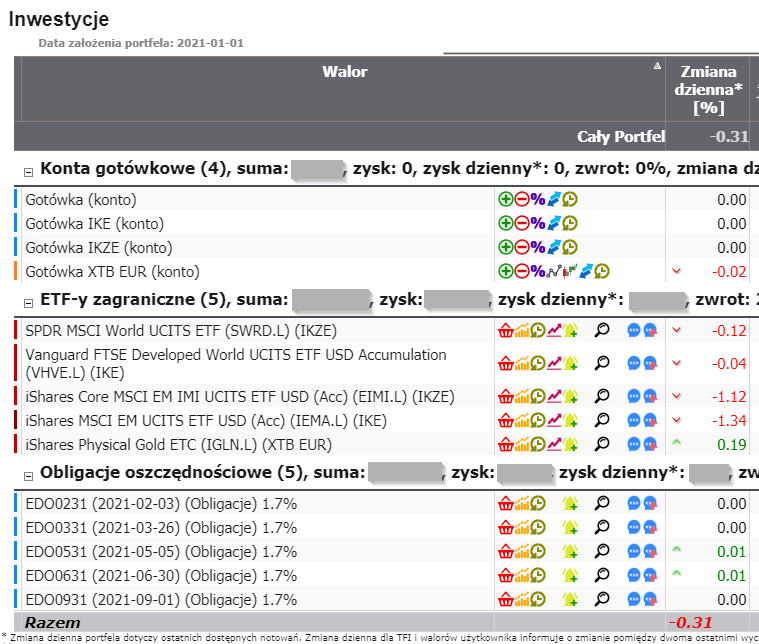Select EDO0331 (2021-03-26) bond row
The image size is (759, 644).
click(161, 528)
